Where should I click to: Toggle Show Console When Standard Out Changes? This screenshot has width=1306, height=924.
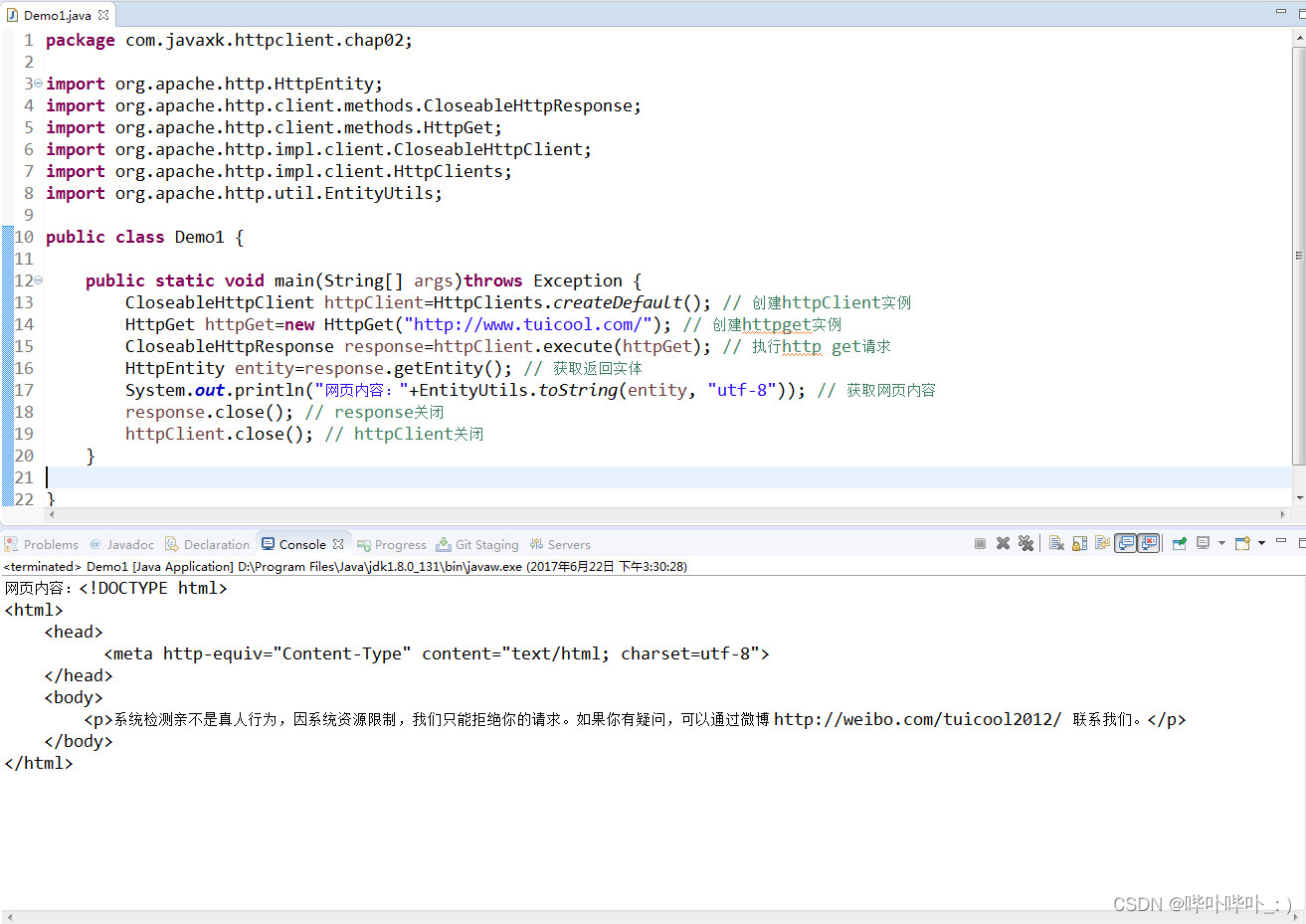[1126, 543]
